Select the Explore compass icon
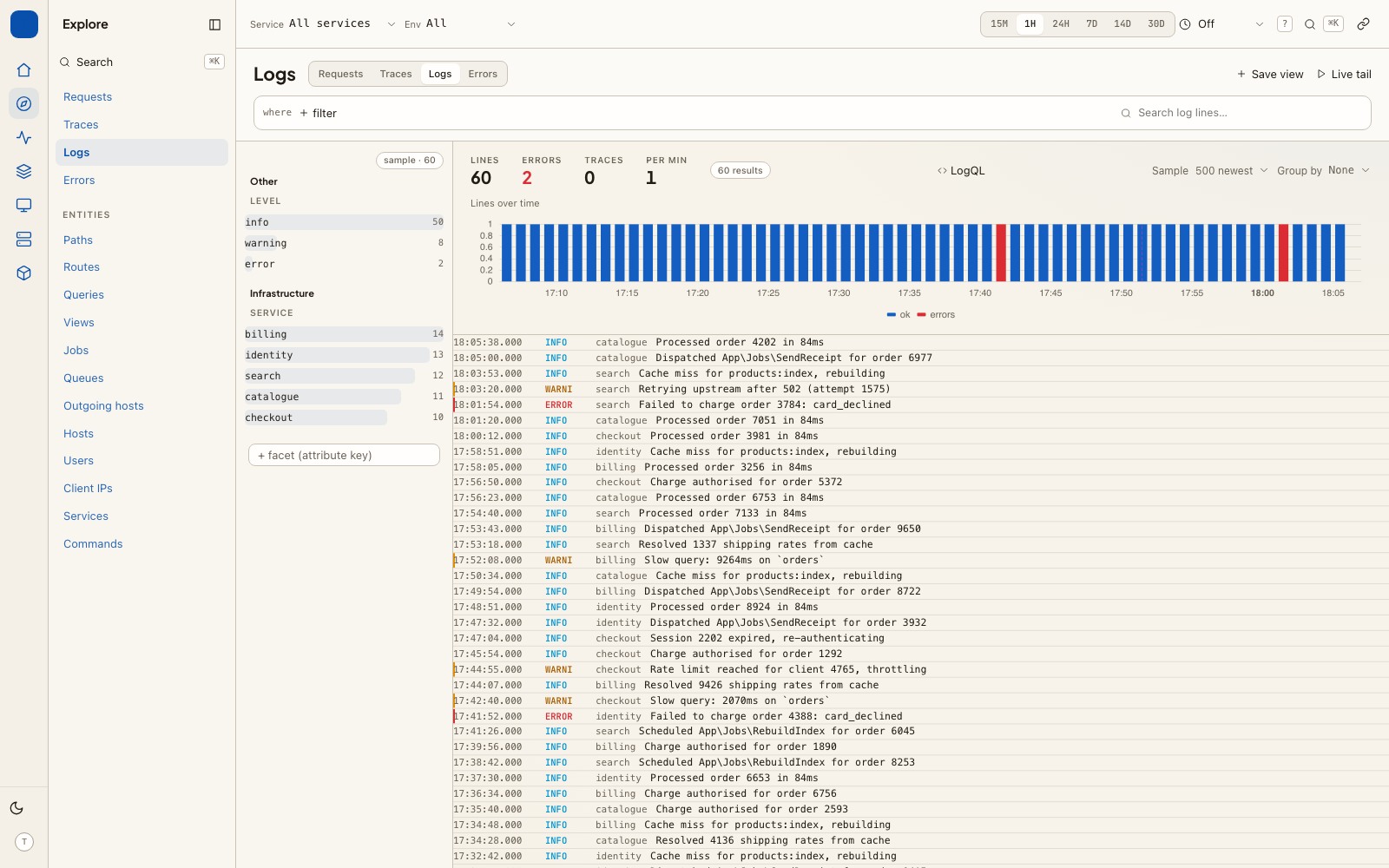 coord(24,104)
